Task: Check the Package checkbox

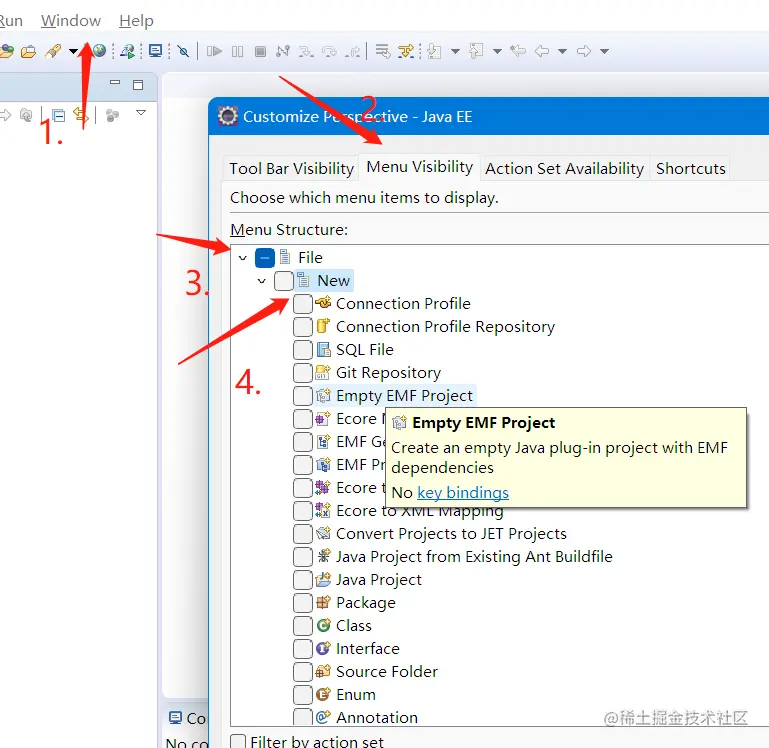Action: (303, 602)
